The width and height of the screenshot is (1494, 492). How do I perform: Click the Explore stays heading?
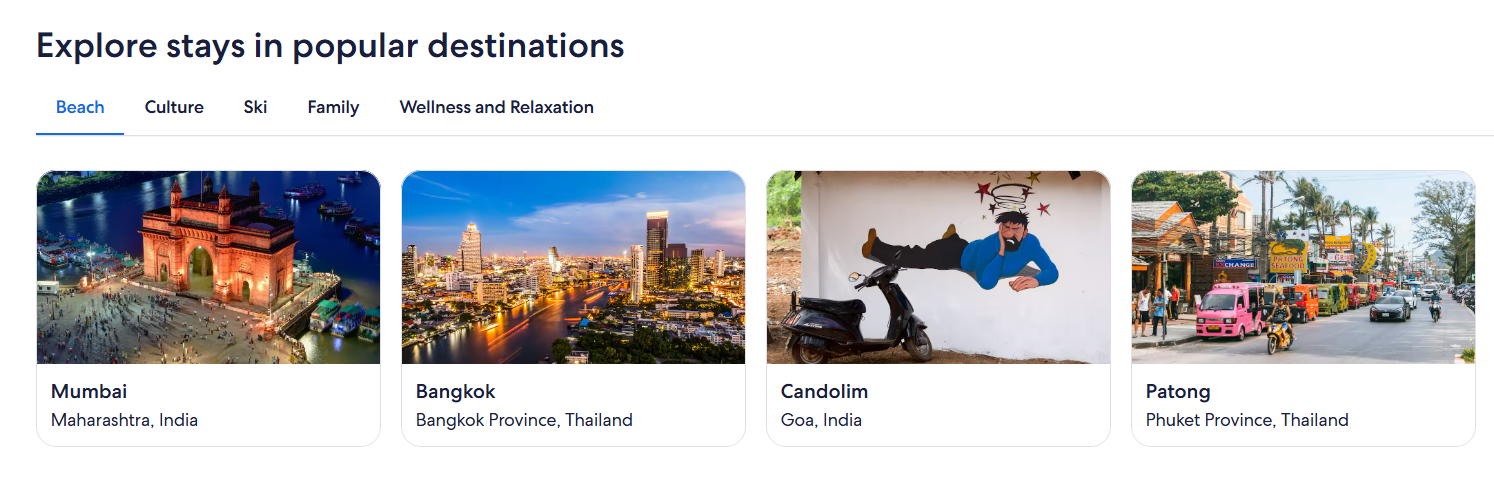coord(330,46)
